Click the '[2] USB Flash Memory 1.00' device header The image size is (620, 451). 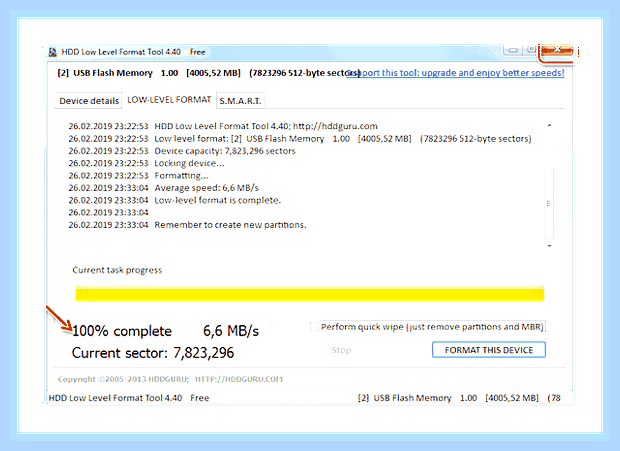118,73
